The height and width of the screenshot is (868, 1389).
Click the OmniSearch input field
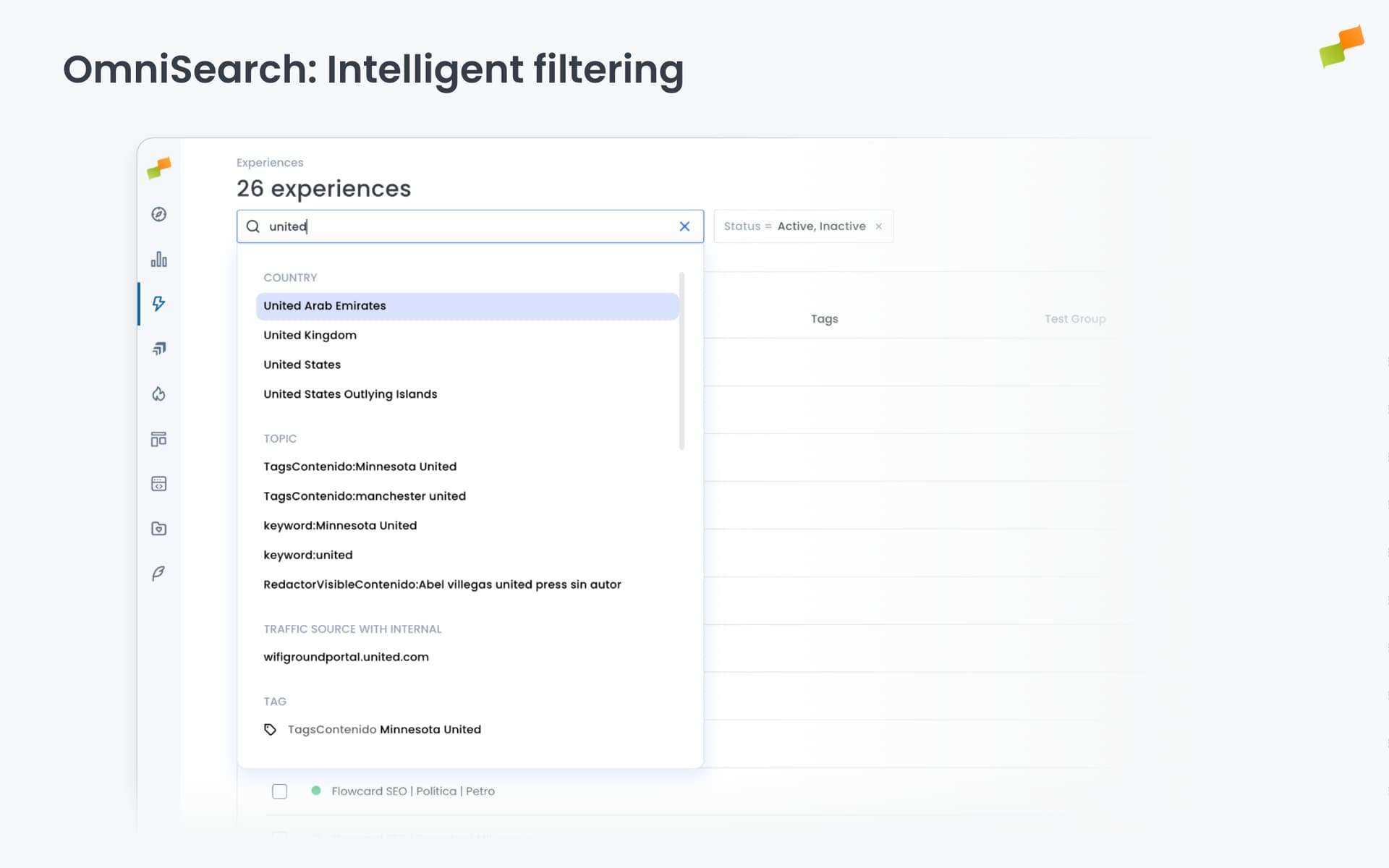(463, 226)
